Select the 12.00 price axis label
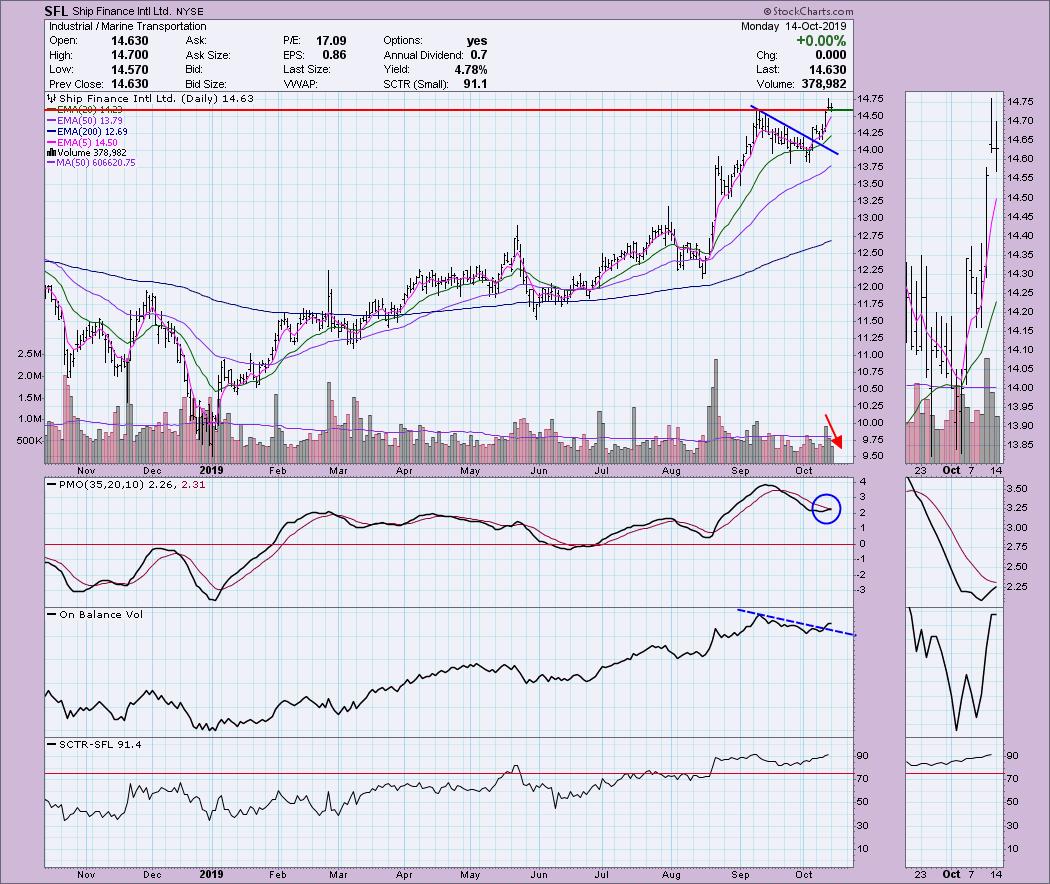The height and width of the screenshot is (884, 1050). point(870,287)
